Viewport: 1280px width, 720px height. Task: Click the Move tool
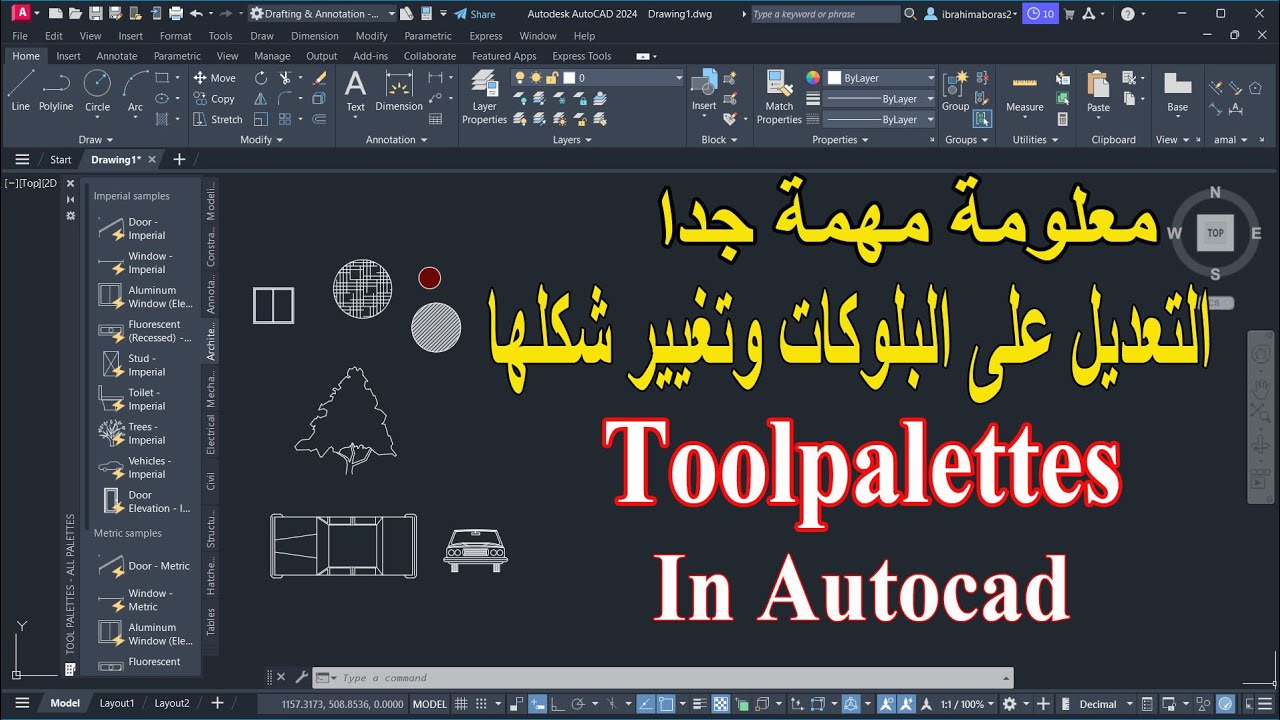point(215,78)
